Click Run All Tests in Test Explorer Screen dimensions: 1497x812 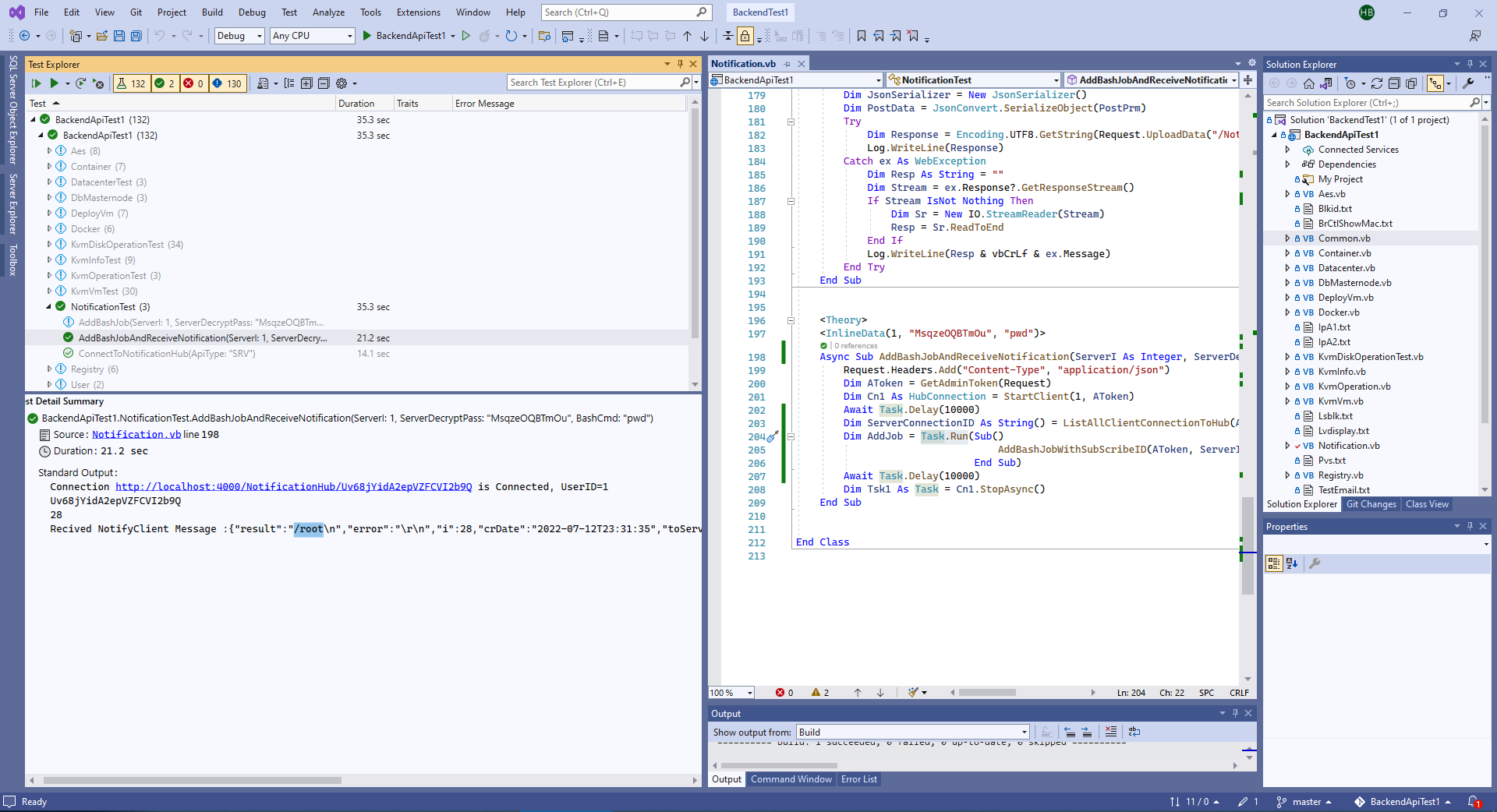click(36, 83)
